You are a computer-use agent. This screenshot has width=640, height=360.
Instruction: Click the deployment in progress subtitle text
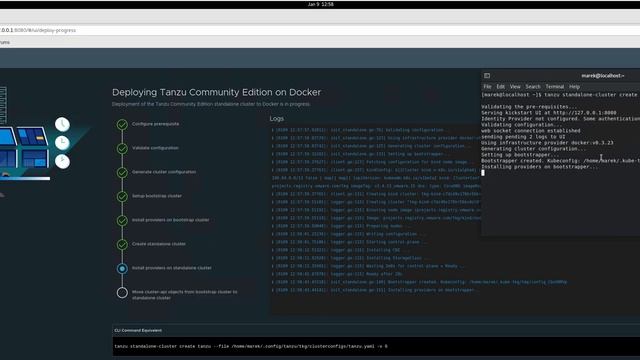tap(211, 104)
